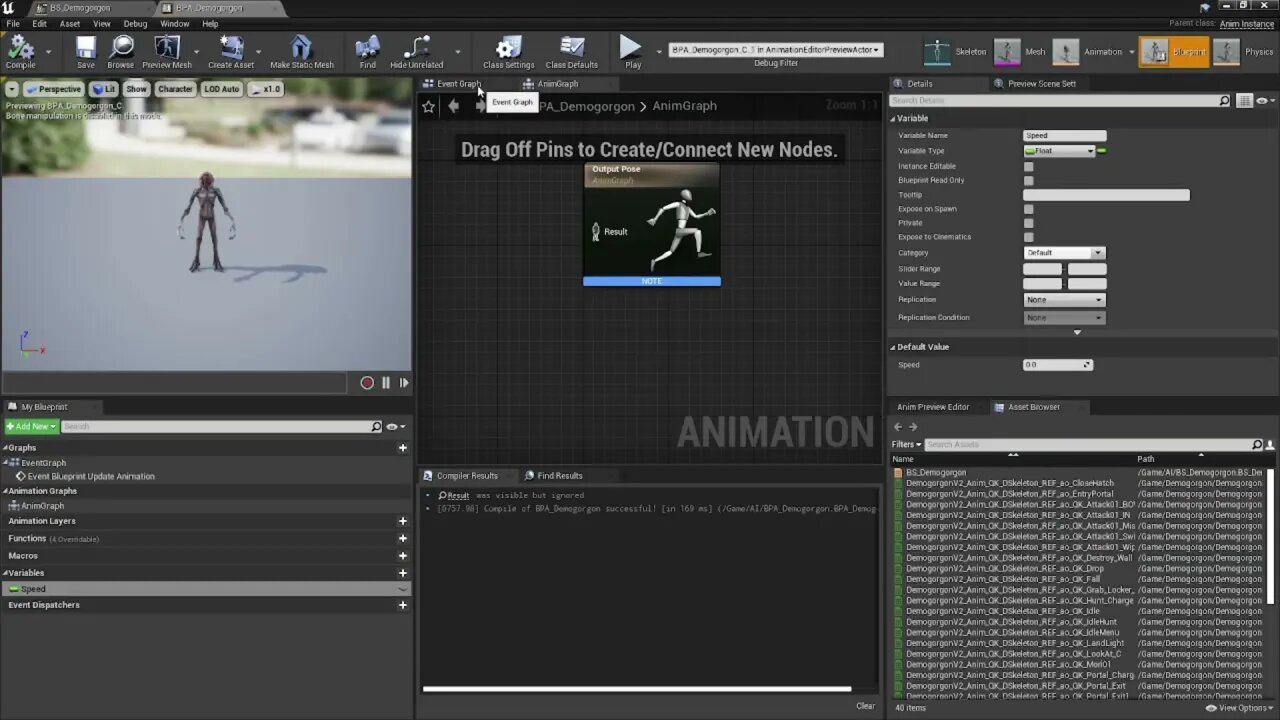Toggle the Private checkbox
This screenshot has height=720, width=1280.
[1028, 223]
